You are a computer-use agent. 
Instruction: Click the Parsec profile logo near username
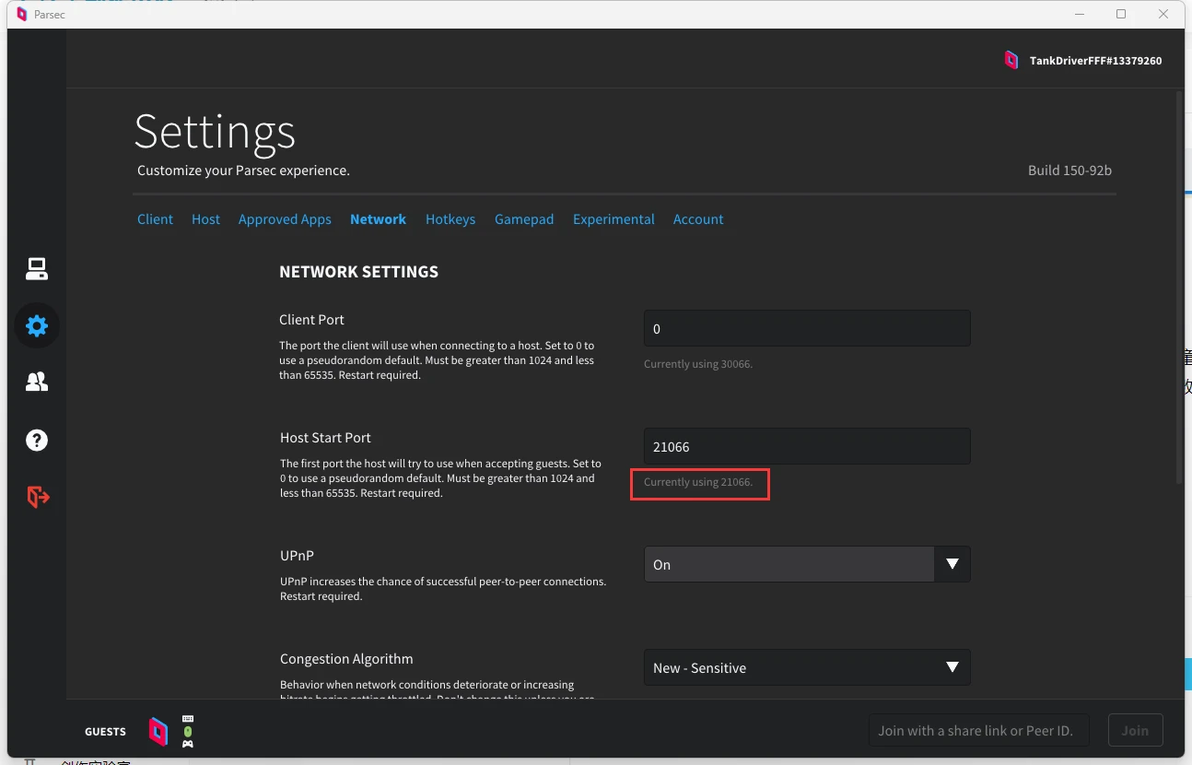click(x=1011, y=61)
